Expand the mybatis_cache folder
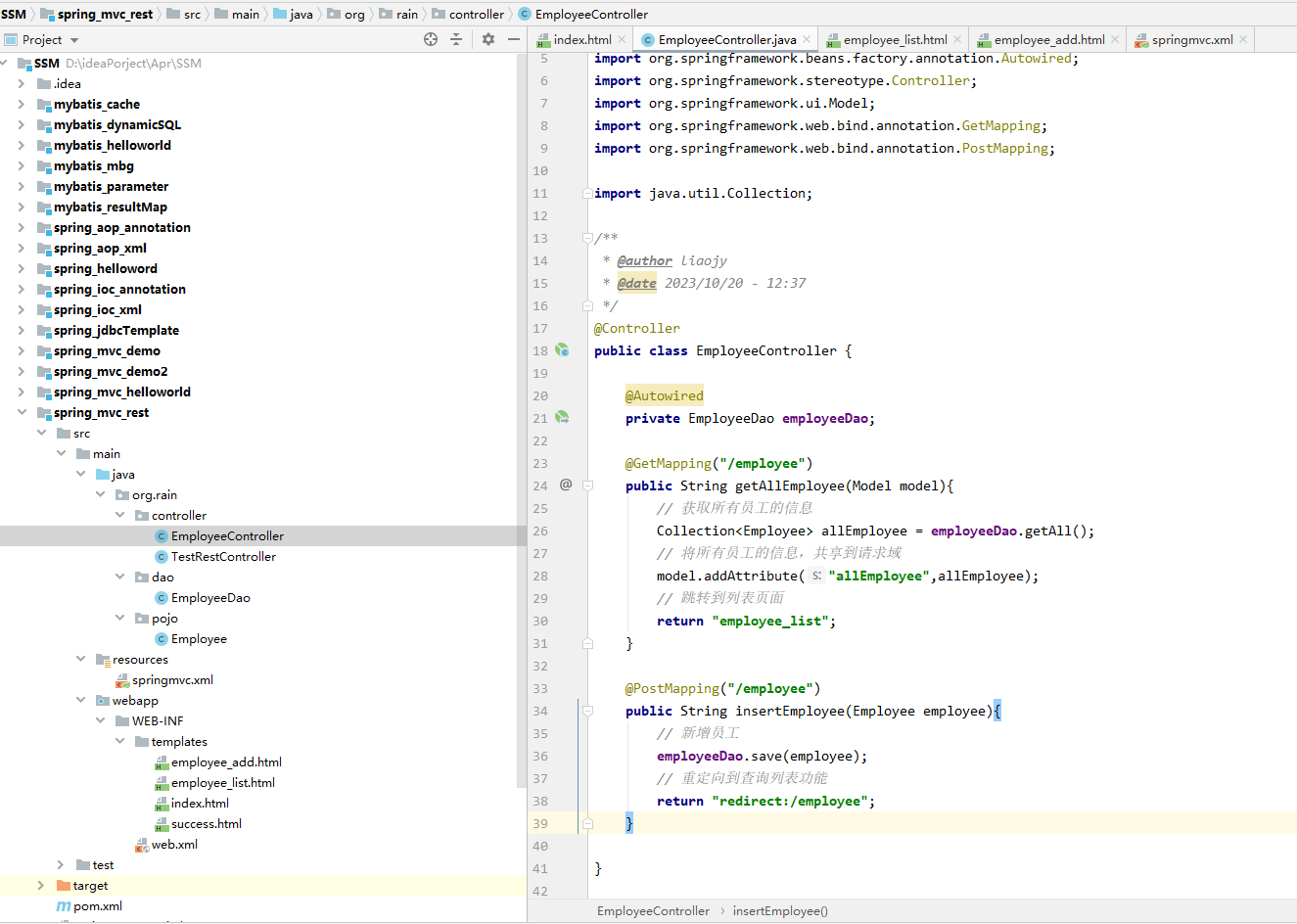 click(22, 104)
